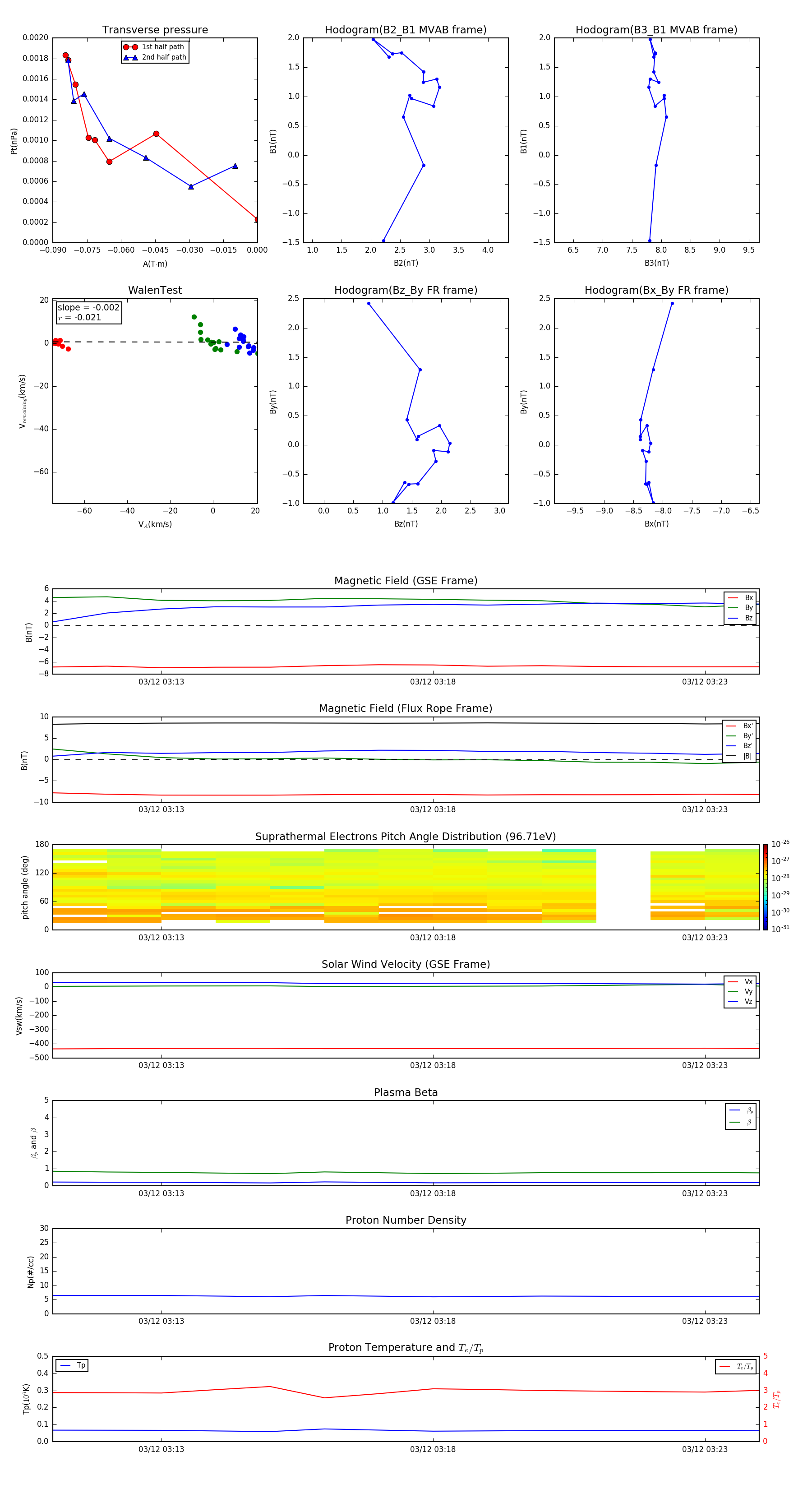The image size is (812, 1489).
Task: Click the "βp and β" y-axis label
Action: point(33,1143)
